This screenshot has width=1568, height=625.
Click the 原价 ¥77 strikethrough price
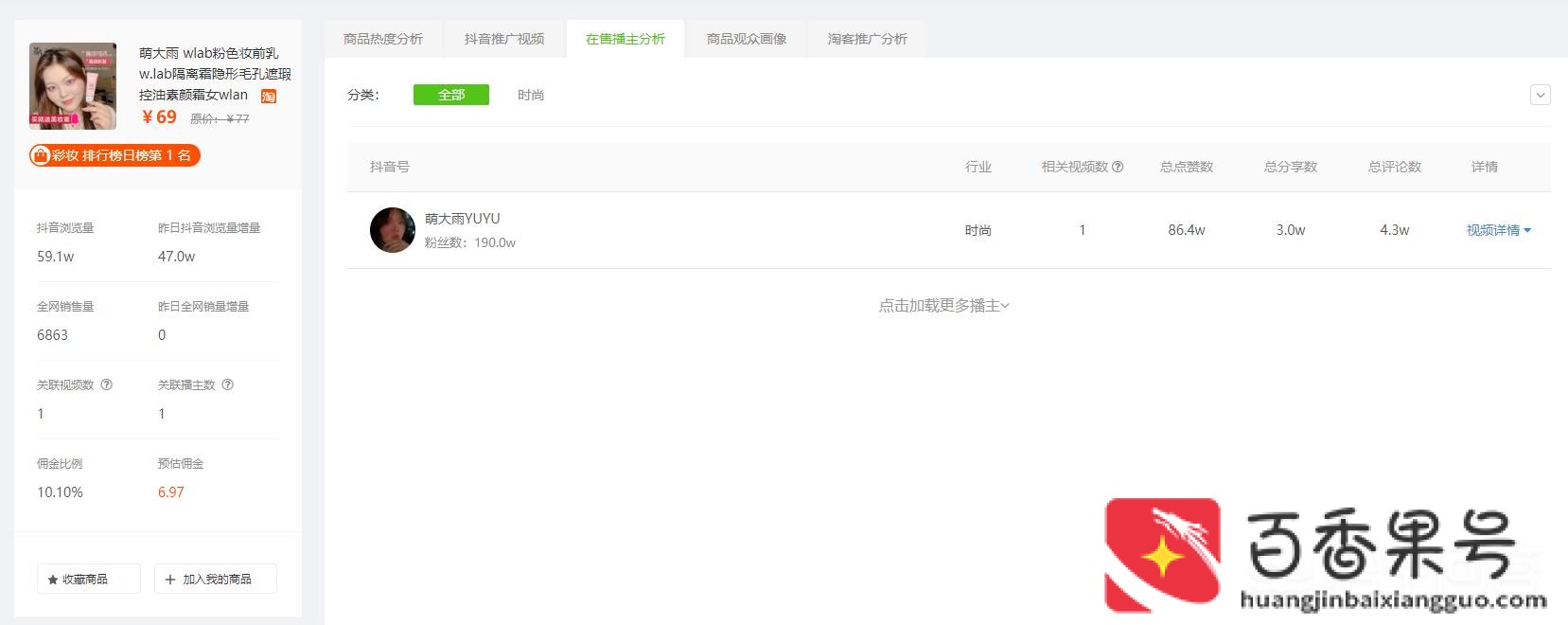click(x=220, y=118)
